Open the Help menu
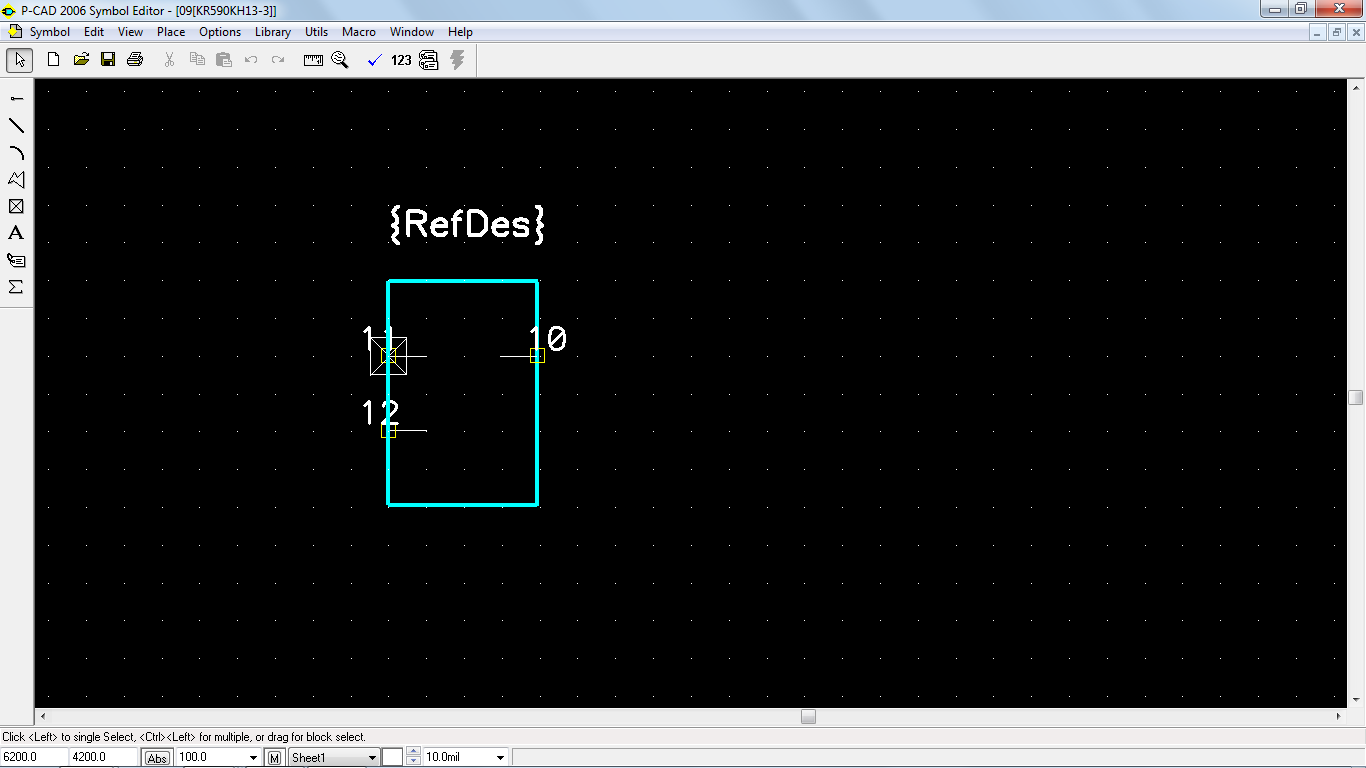The width and height of the screenshot is (1366, 768). point(460,32)
